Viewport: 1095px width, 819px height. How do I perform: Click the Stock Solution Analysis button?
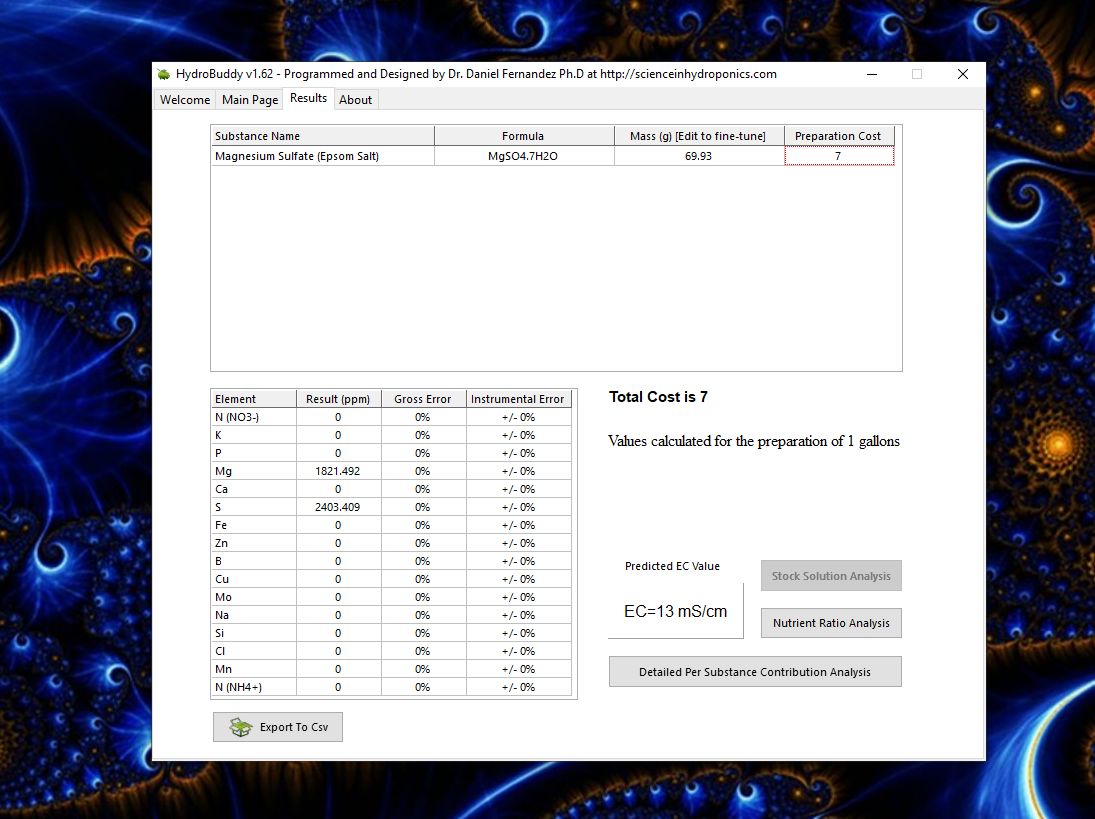831,576
